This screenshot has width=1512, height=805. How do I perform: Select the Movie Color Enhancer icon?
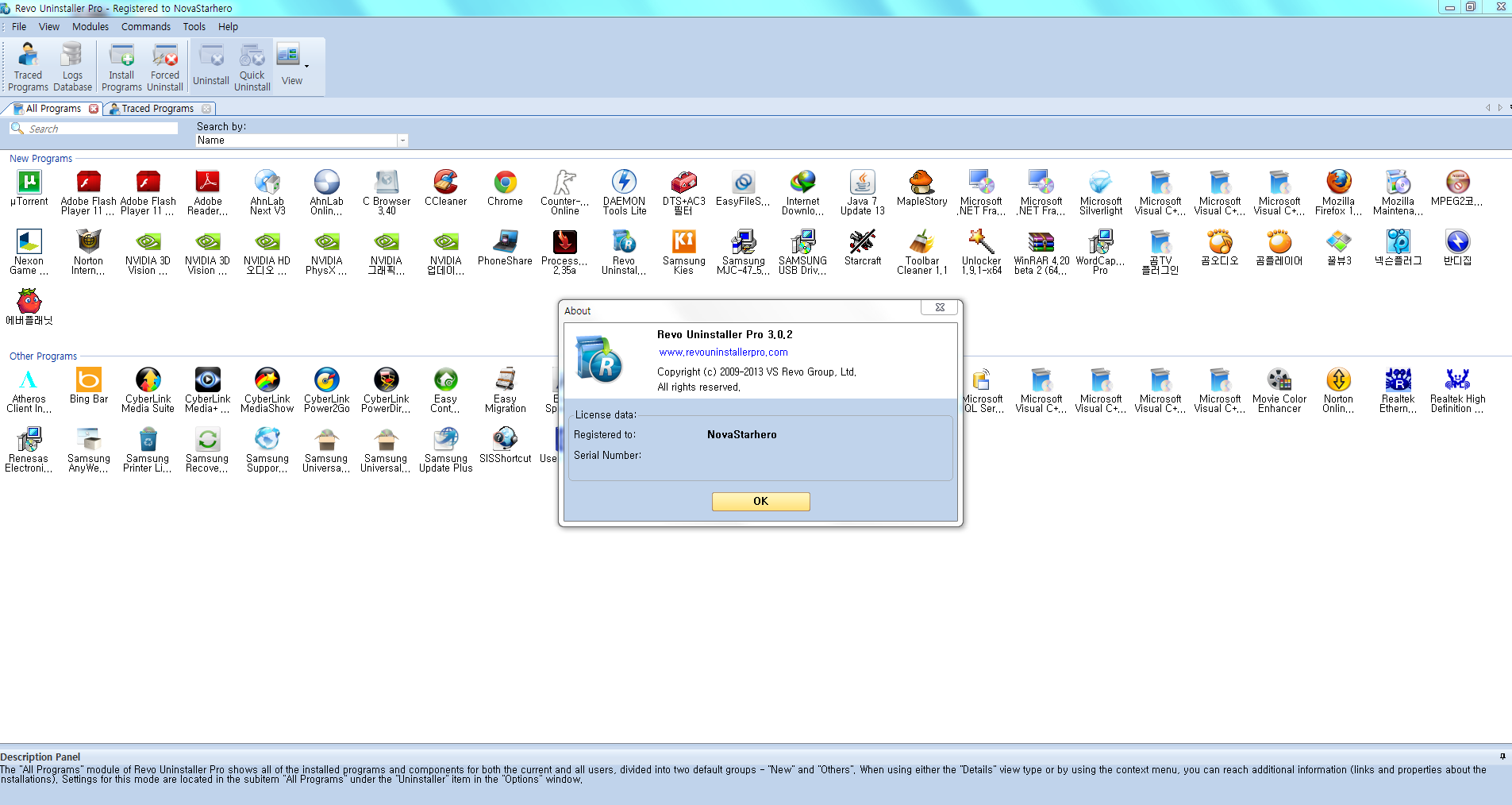pyautogui.click(x=1279, y=390)
